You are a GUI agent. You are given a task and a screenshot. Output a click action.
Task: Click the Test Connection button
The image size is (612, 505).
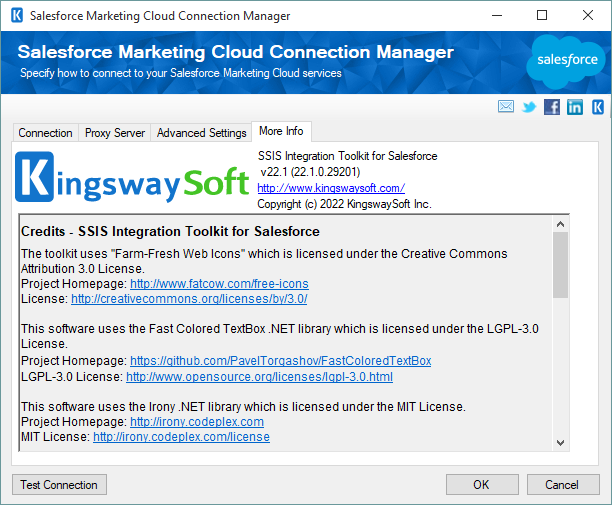click(59, 485)
